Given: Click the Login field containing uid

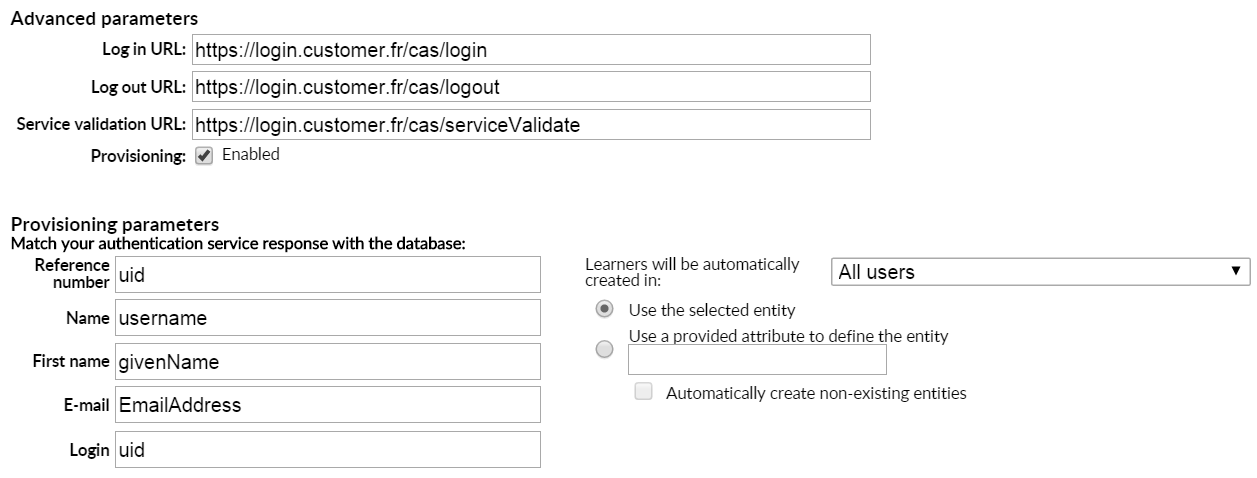Looking at the screenshot, I should (327, 450).
